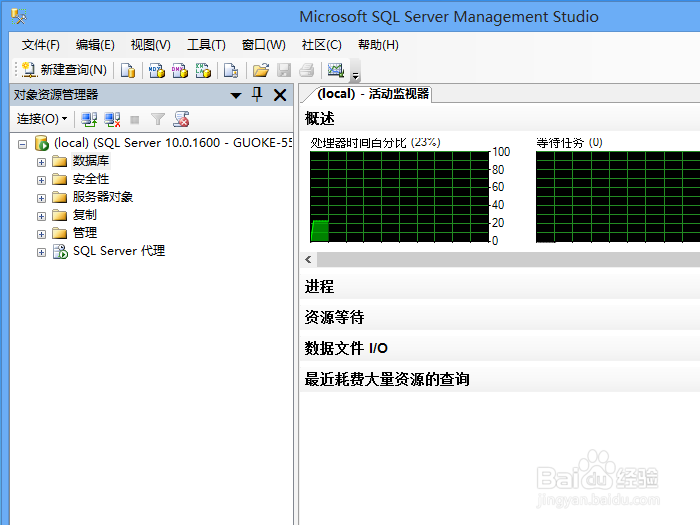Select SQL Server 代理 tree item
The image size is (700, 525).
tap(119, 251)
